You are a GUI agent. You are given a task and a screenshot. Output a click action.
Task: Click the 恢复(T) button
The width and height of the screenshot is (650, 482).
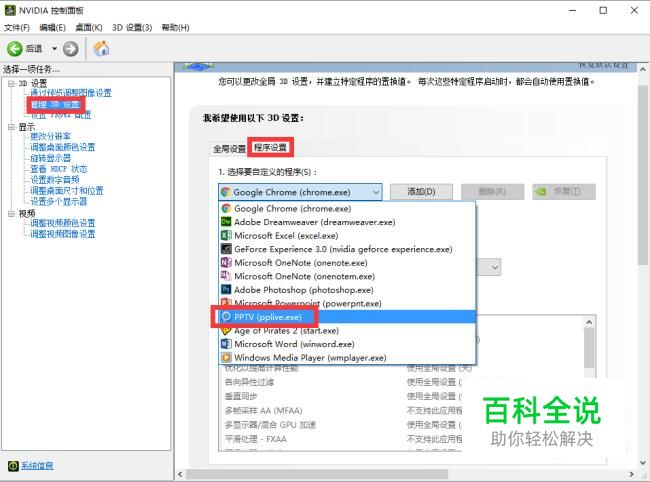pyautogui.click(x=564, y=192)
